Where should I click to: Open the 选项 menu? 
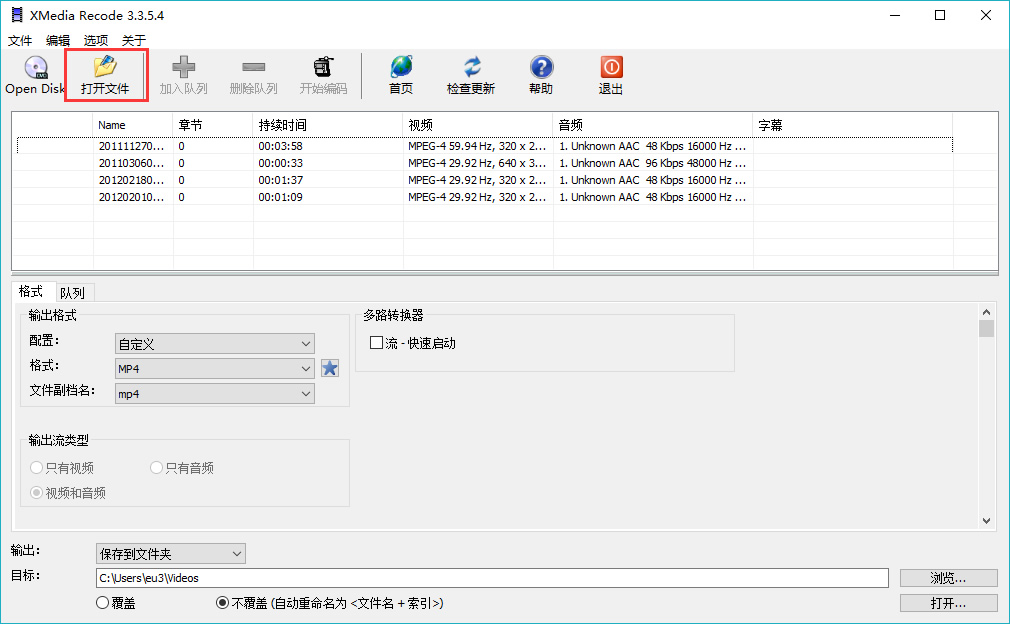pos(96,41)
